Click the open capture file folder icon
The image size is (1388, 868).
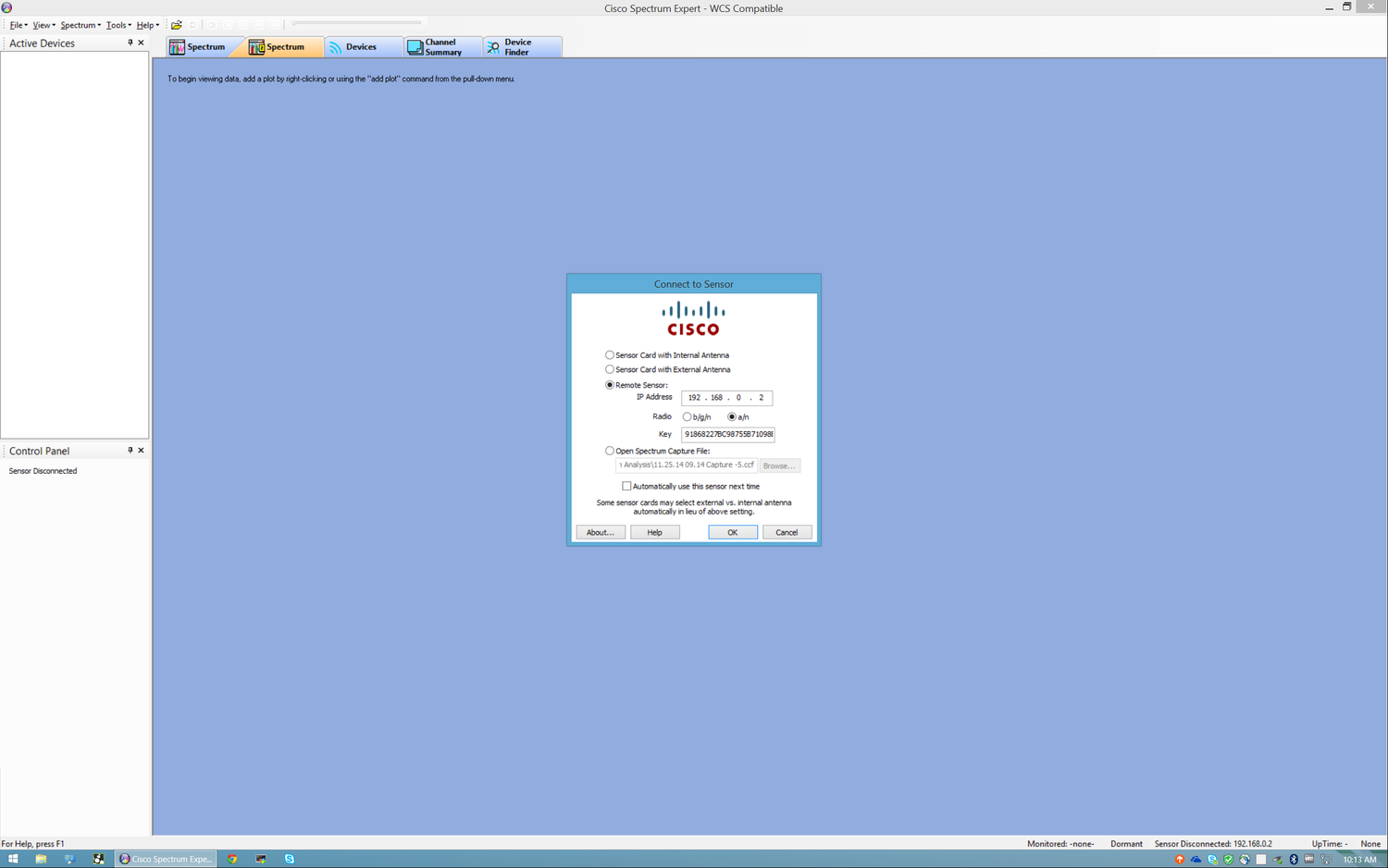coord(176,25)
